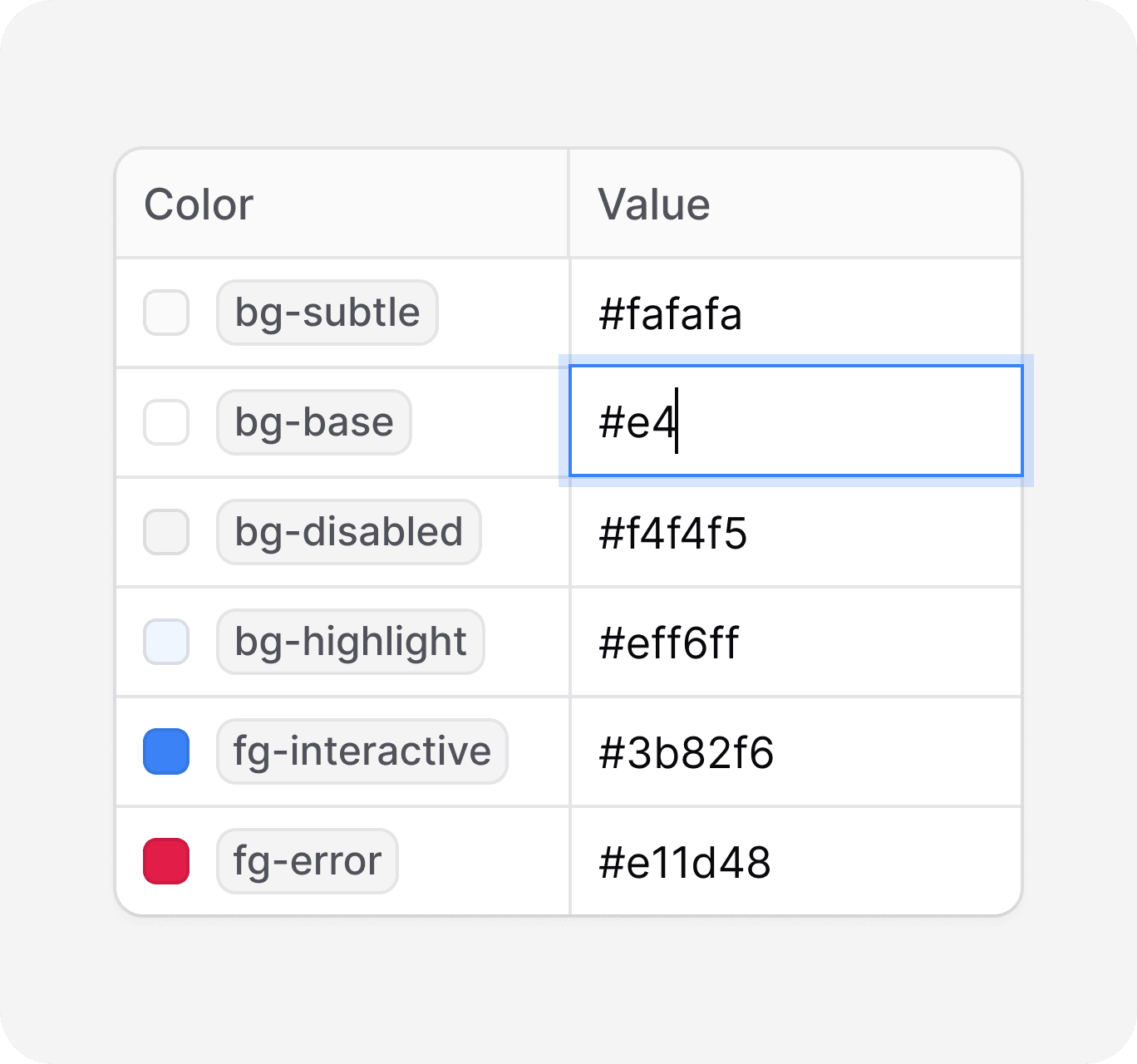
Task: Click the blue fg-interactive swatch
Action: (166, 751)
